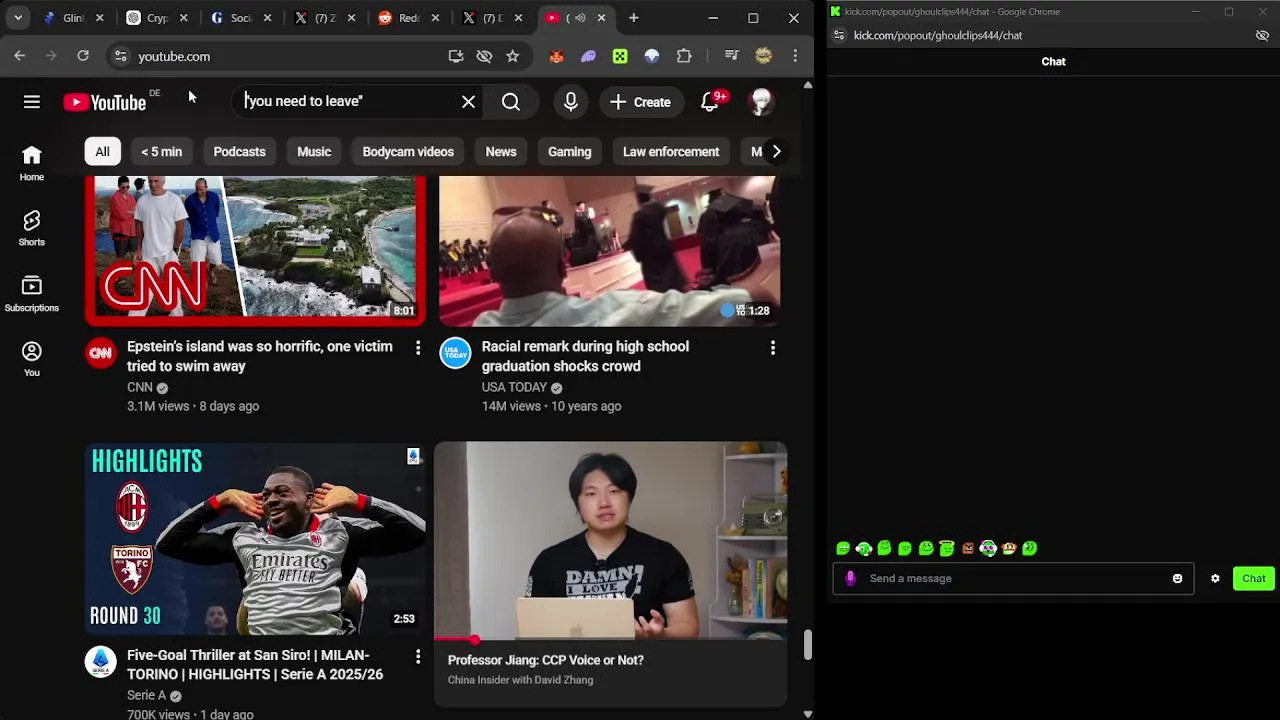
Task: Open Subscriptions in YouTube sidebar
Action: coord(32,294)
